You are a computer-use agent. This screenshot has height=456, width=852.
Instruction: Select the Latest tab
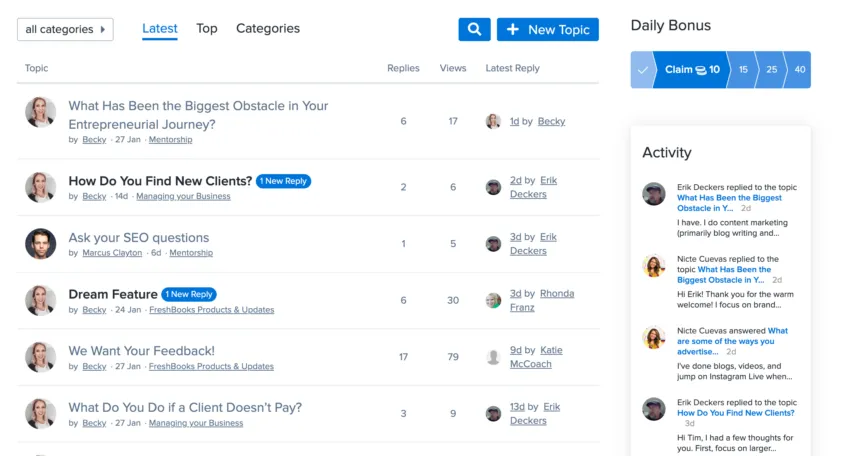tap(160, 29)
